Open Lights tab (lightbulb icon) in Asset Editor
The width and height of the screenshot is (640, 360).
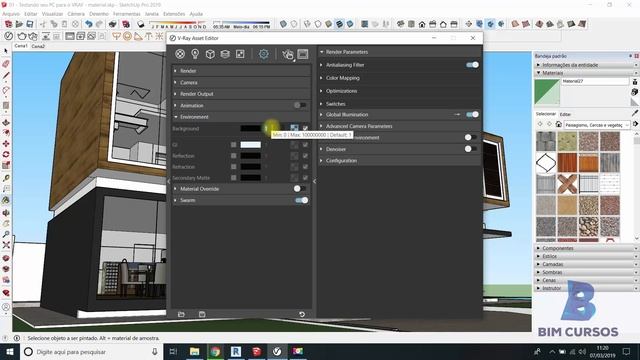coord(195,54)
